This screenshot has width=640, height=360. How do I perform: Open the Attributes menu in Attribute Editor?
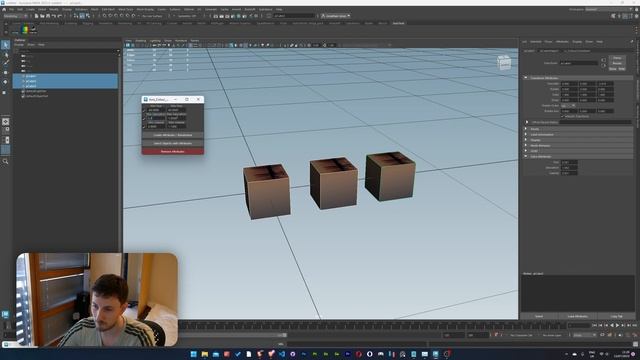[x=562, y=42]
